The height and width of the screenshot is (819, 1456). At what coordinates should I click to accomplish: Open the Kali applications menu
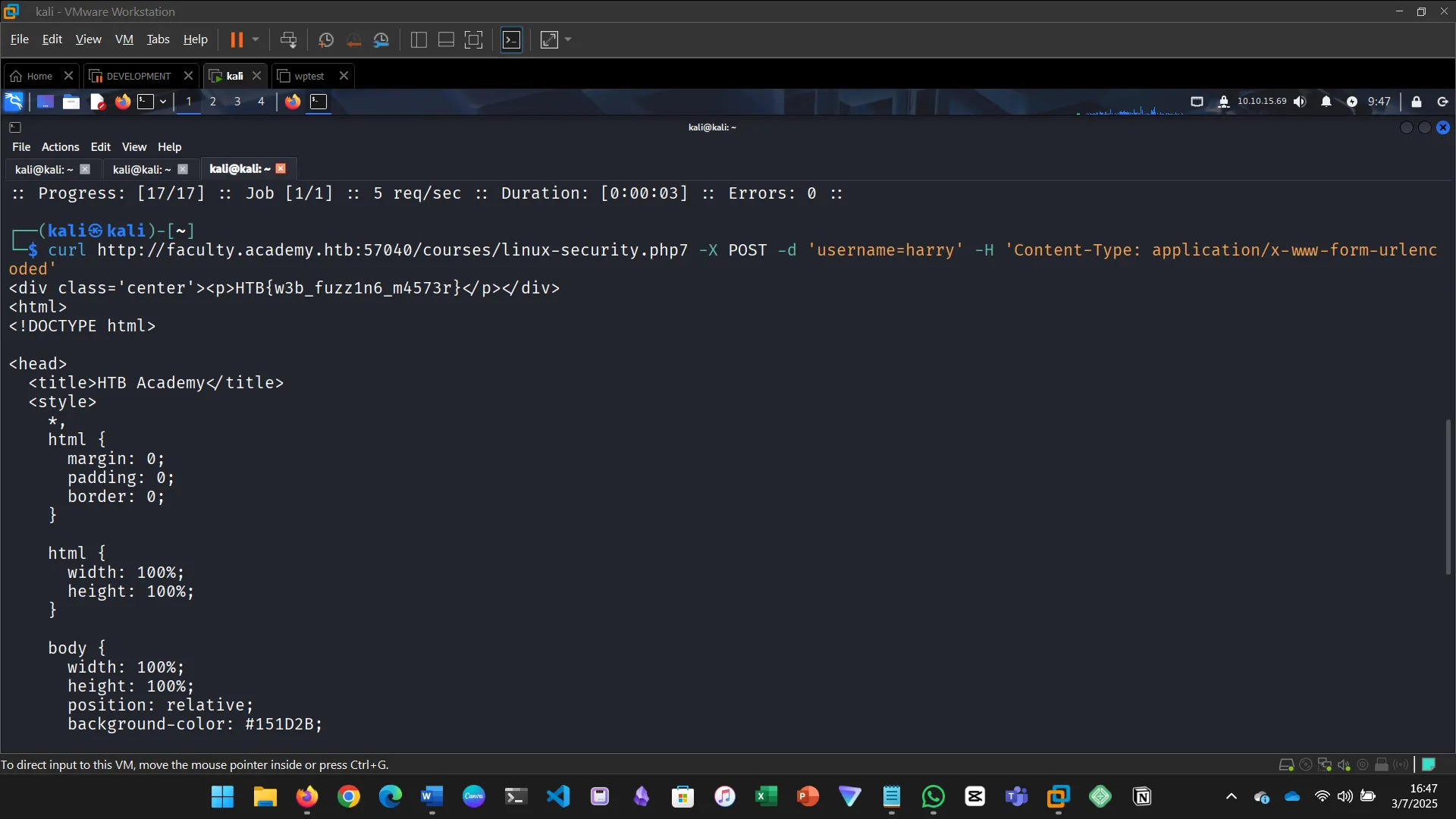(x=14, y=102)
